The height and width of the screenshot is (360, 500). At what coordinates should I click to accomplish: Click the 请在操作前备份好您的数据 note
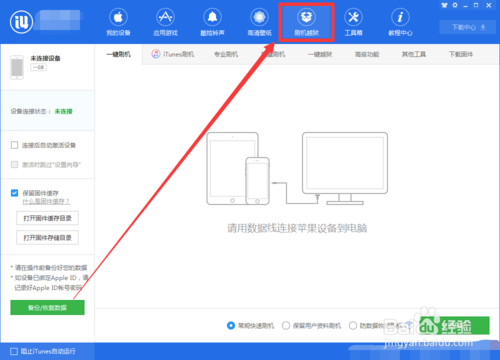[x=49, y=268]
